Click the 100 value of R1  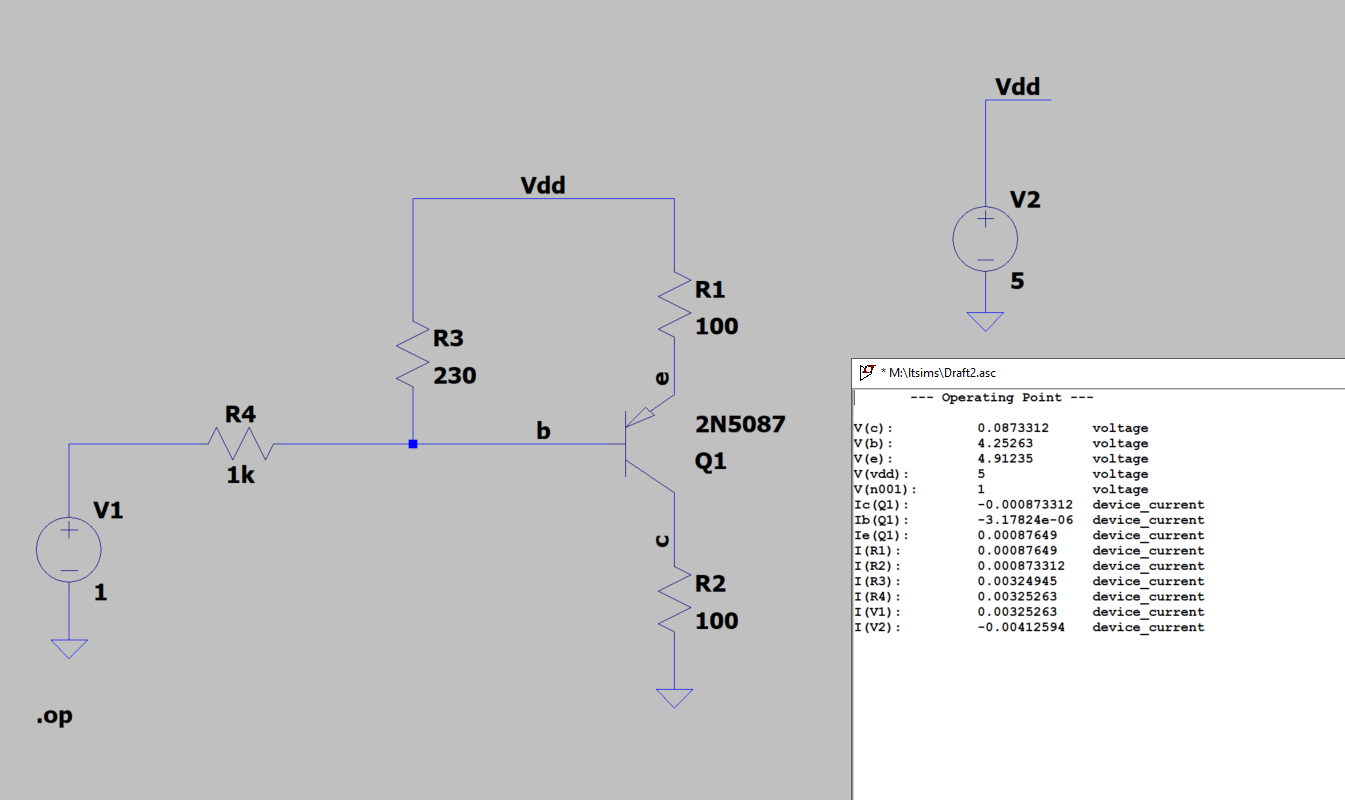click(716, 326)
